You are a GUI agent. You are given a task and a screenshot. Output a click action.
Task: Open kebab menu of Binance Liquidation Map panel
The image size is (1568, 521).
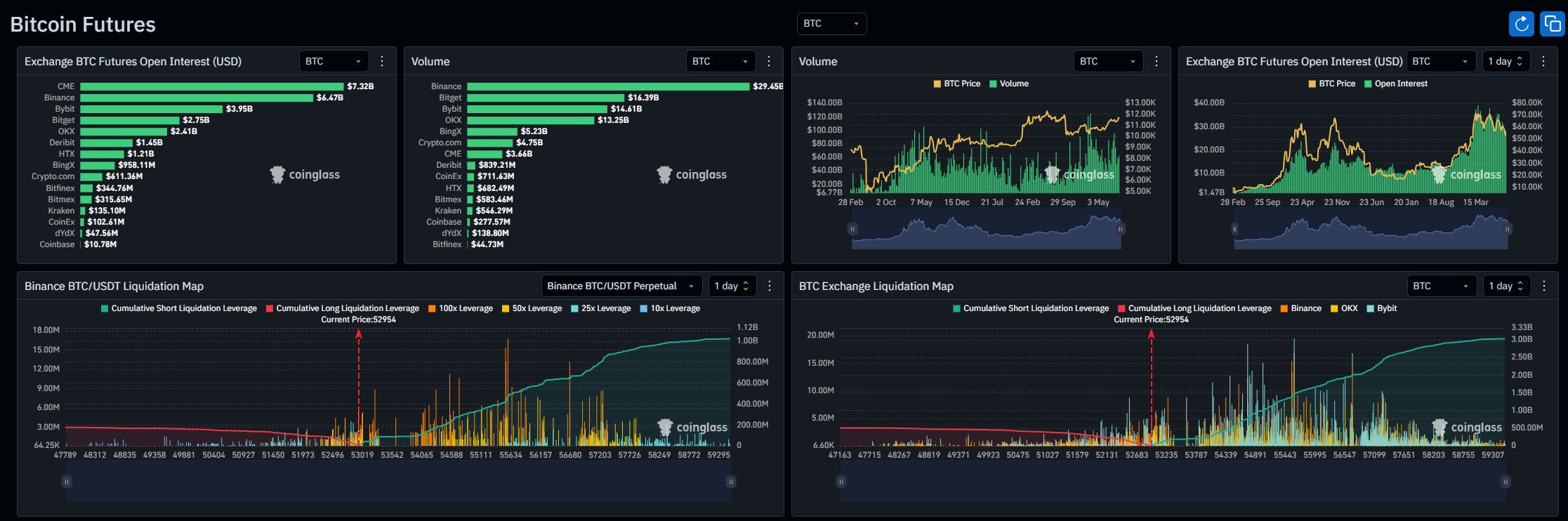pyautogui.click(x=770, y=286)
